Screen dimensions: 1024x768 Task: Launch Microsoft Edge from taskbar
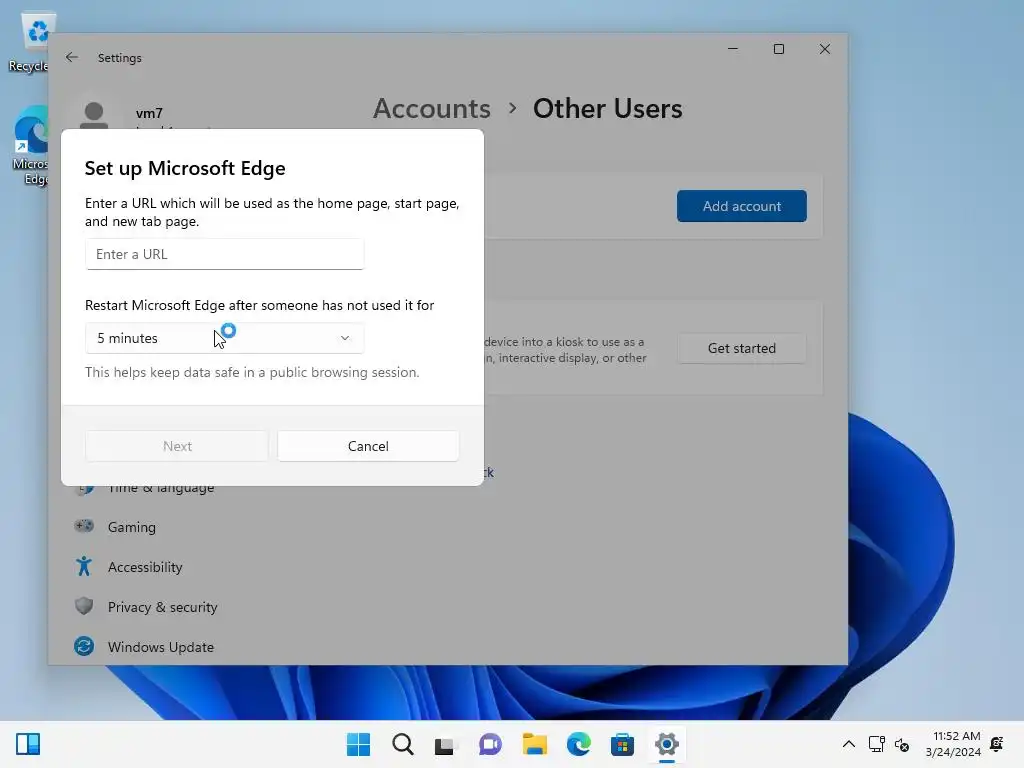(x=579, y=744)
